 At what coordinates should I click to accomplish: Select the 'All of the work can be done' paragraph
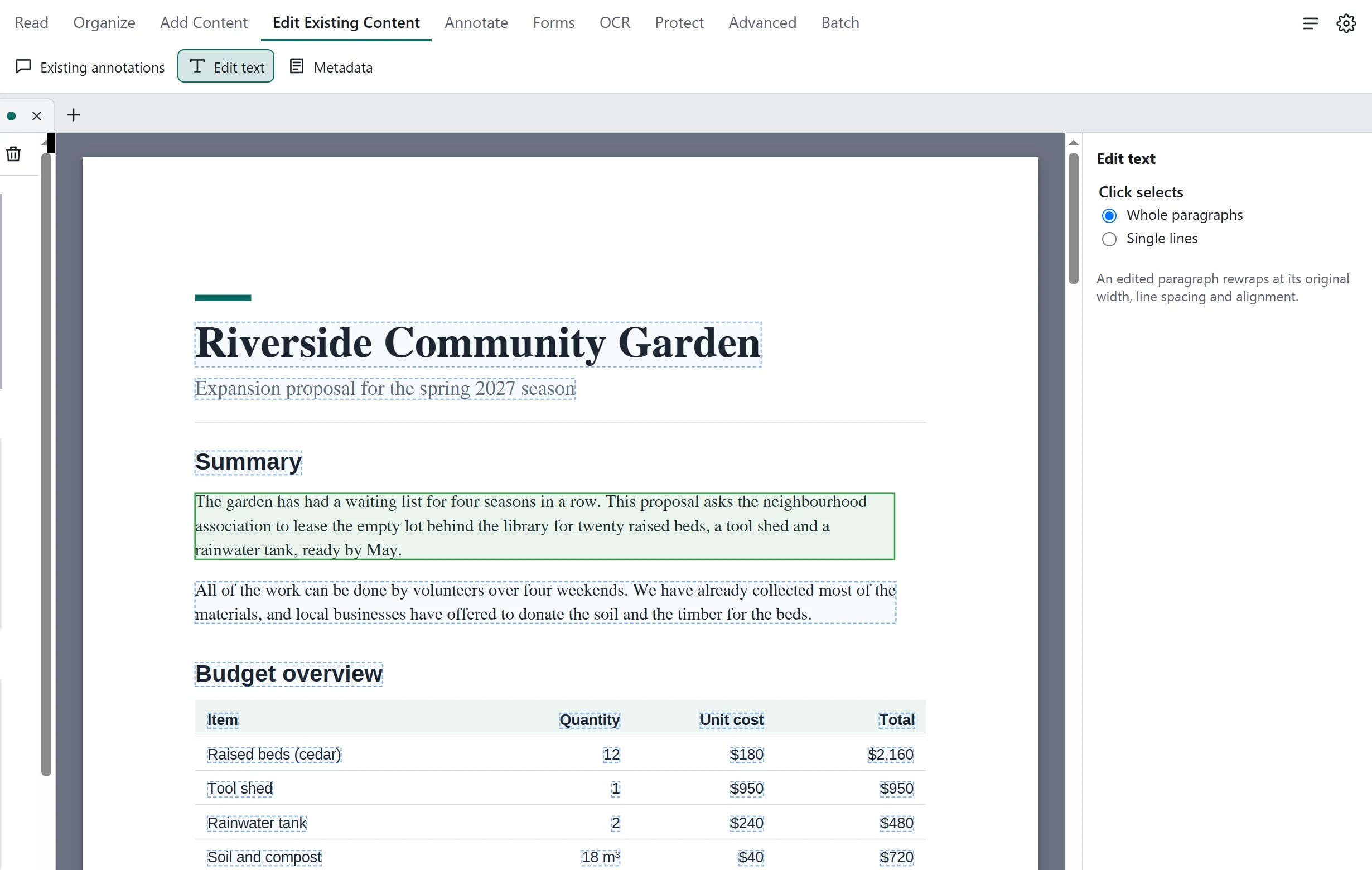(x=545, y=602)
